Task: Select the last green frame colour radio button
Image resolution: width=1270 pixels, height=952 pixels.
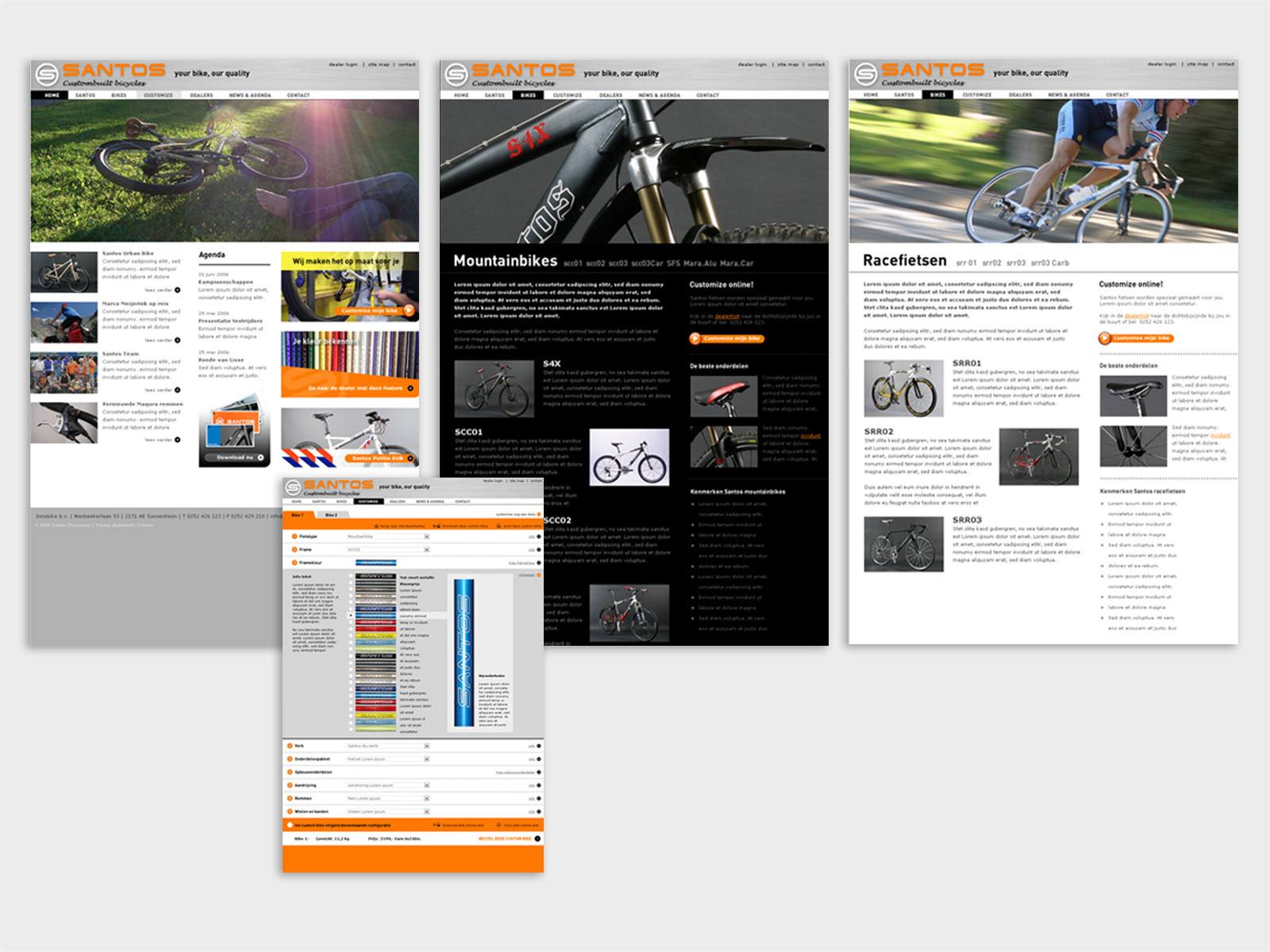Action: click(351, 729)
